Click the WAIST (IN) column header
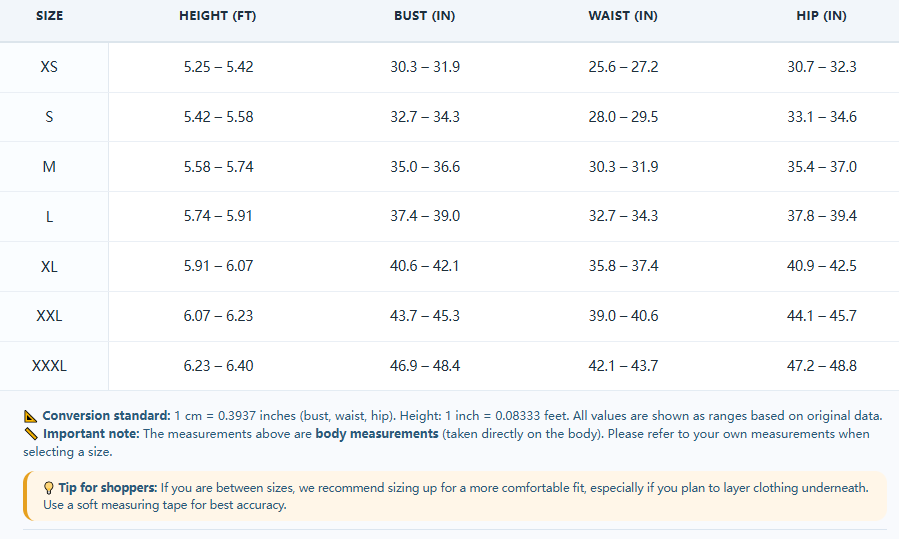The image size is (899, 539). point(623,16)
